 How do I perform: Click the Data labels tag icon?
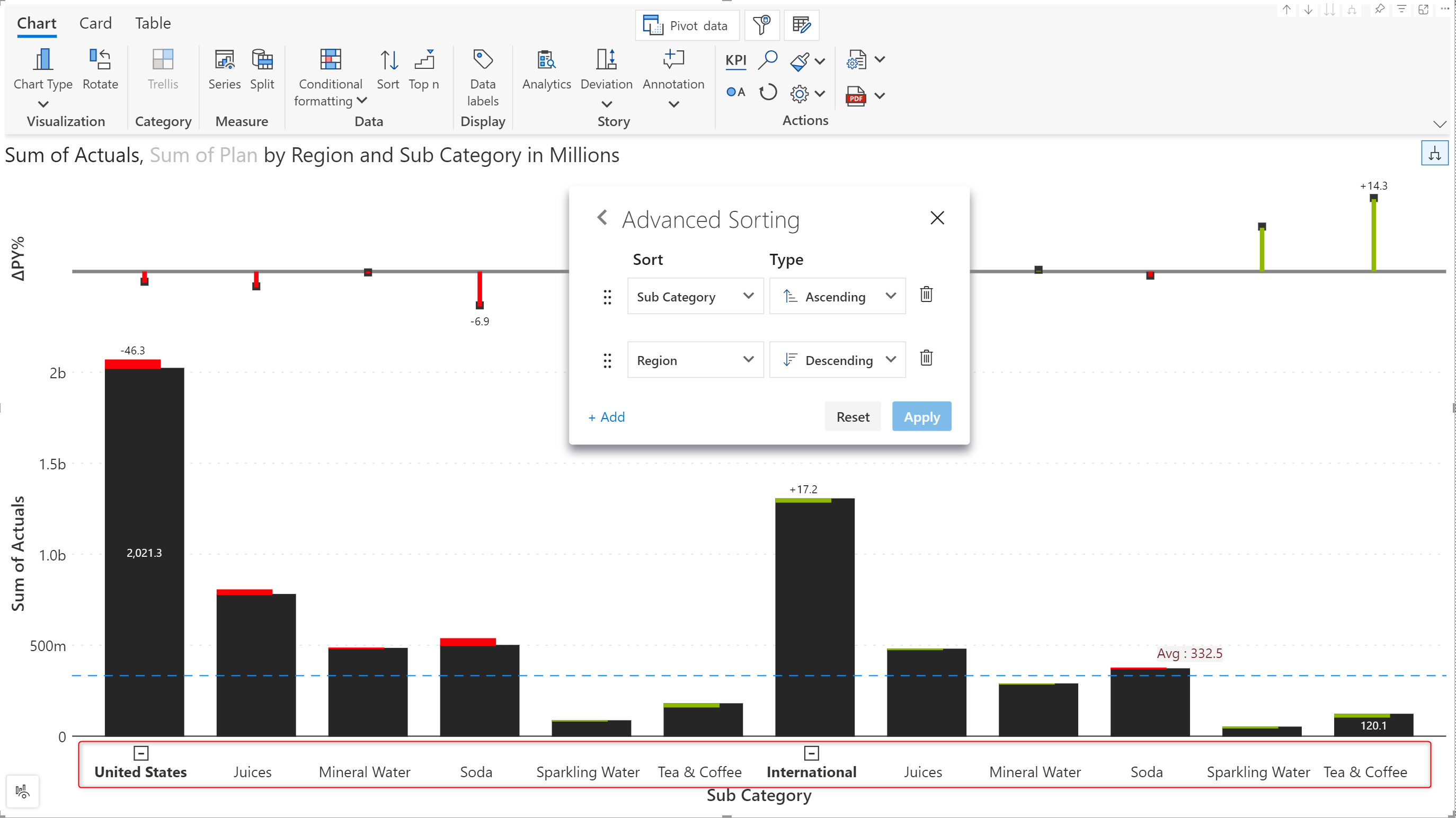pyautogui.click(x=482, y=60)
